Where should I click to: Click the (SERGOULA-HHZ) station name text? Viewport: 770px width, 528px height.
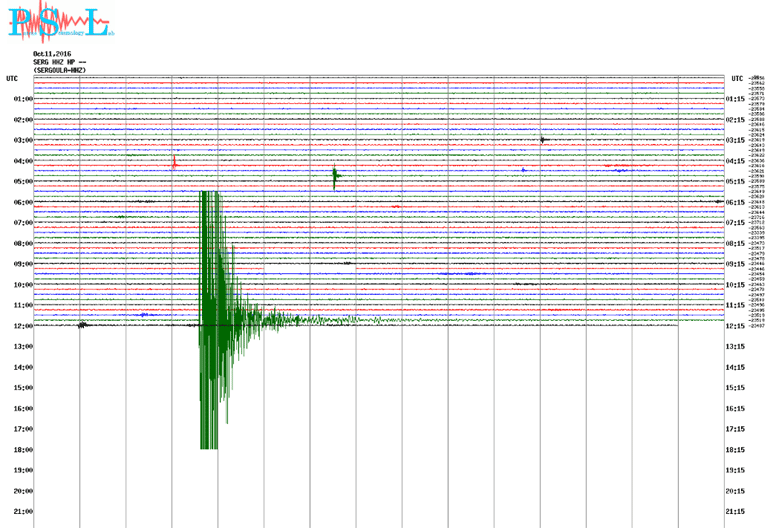pyautogui.click(x=59, y=69)
